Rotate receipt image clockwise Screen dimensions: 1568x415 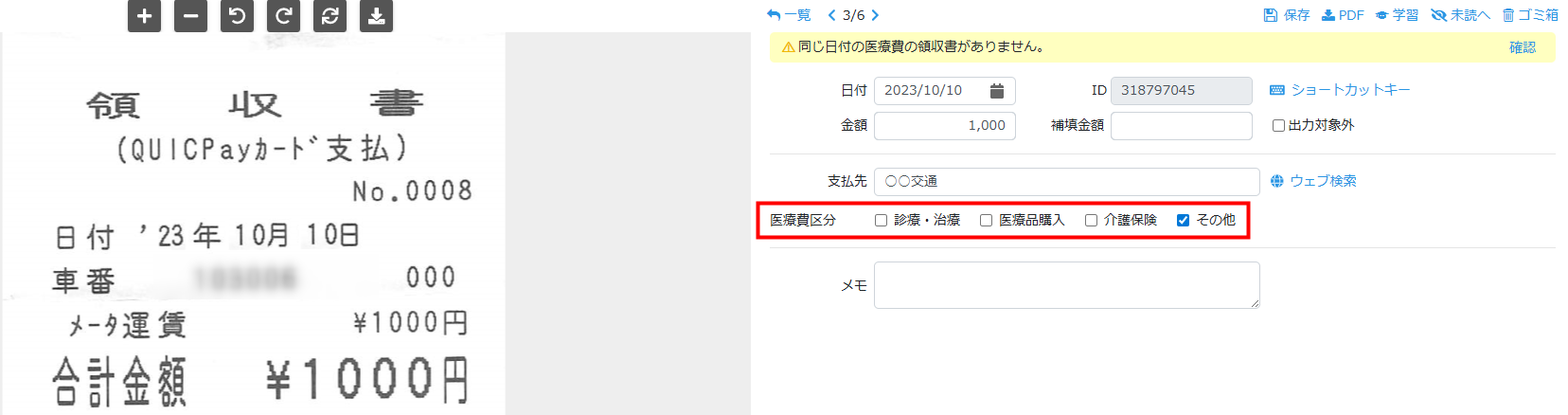283,16
